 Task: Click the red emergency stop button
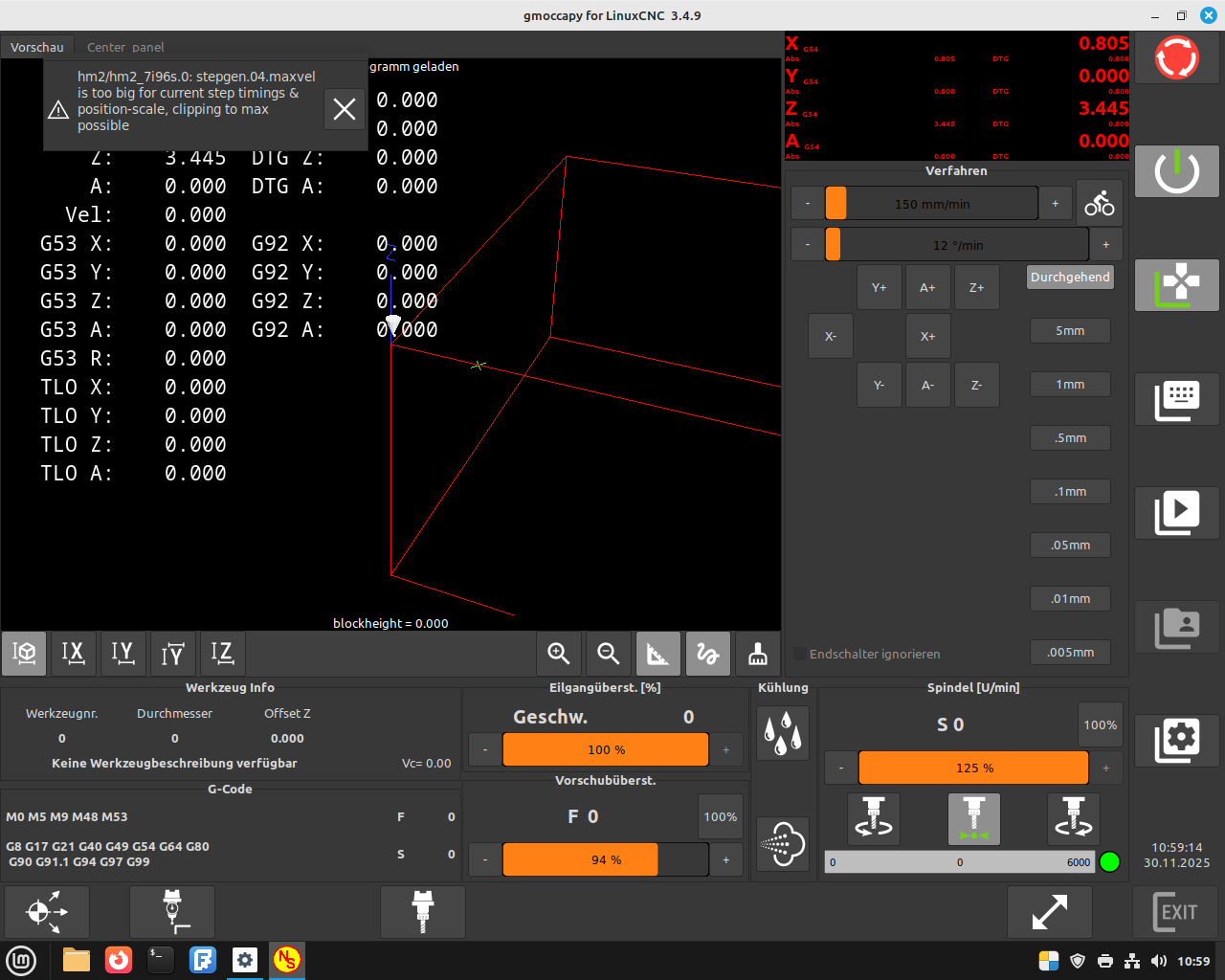coord(1176,58)
